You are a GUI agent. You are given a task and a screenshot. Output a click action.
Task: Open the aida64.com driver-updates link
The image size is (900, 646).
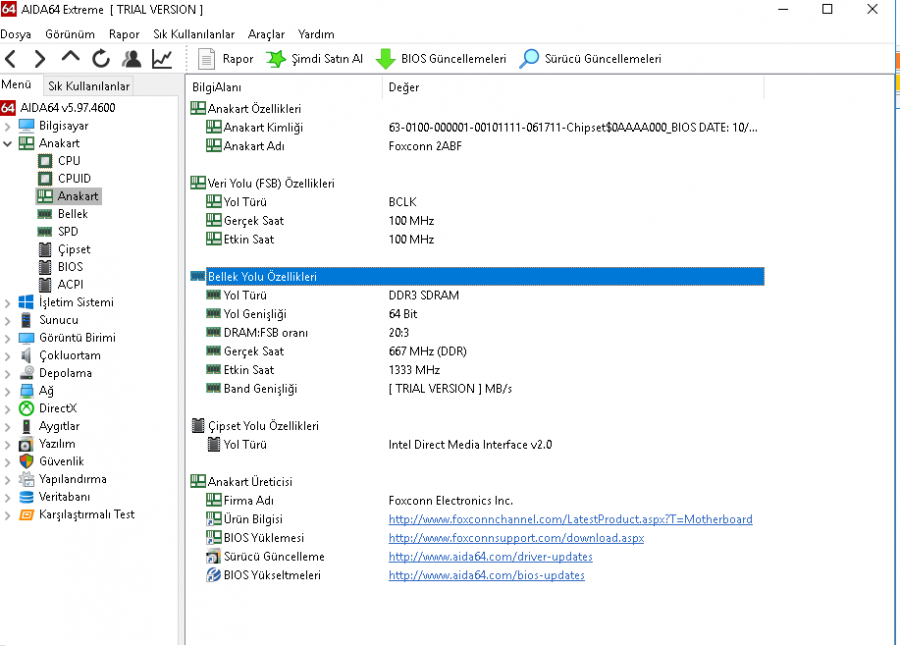pyautogui.click(x=491, y=557)
